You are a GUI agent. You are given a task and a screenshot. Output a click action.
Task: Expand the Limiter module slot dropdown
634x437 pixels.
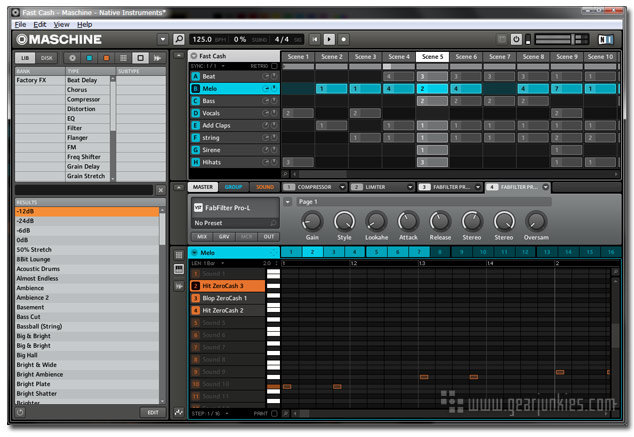[x=410, y=187]
